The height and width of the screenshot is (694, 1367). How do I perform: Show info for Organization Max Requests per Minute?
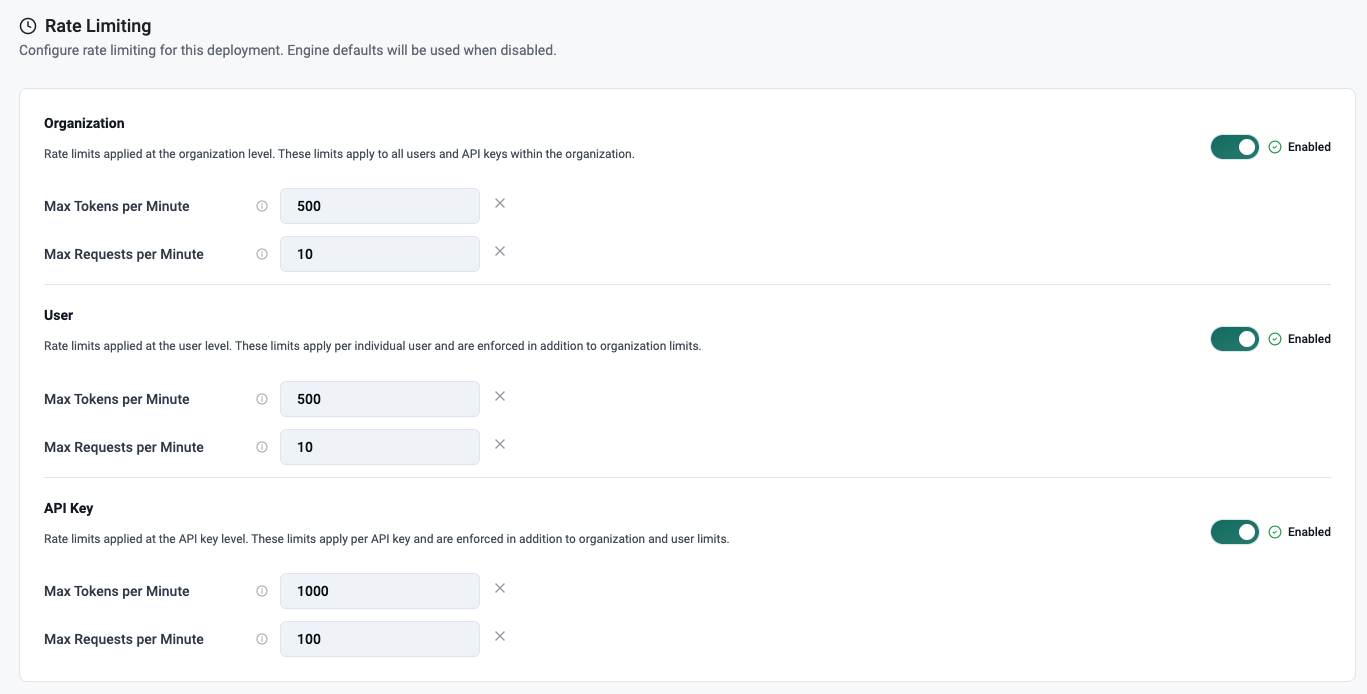pyautogui.click(x=262, y=254)
